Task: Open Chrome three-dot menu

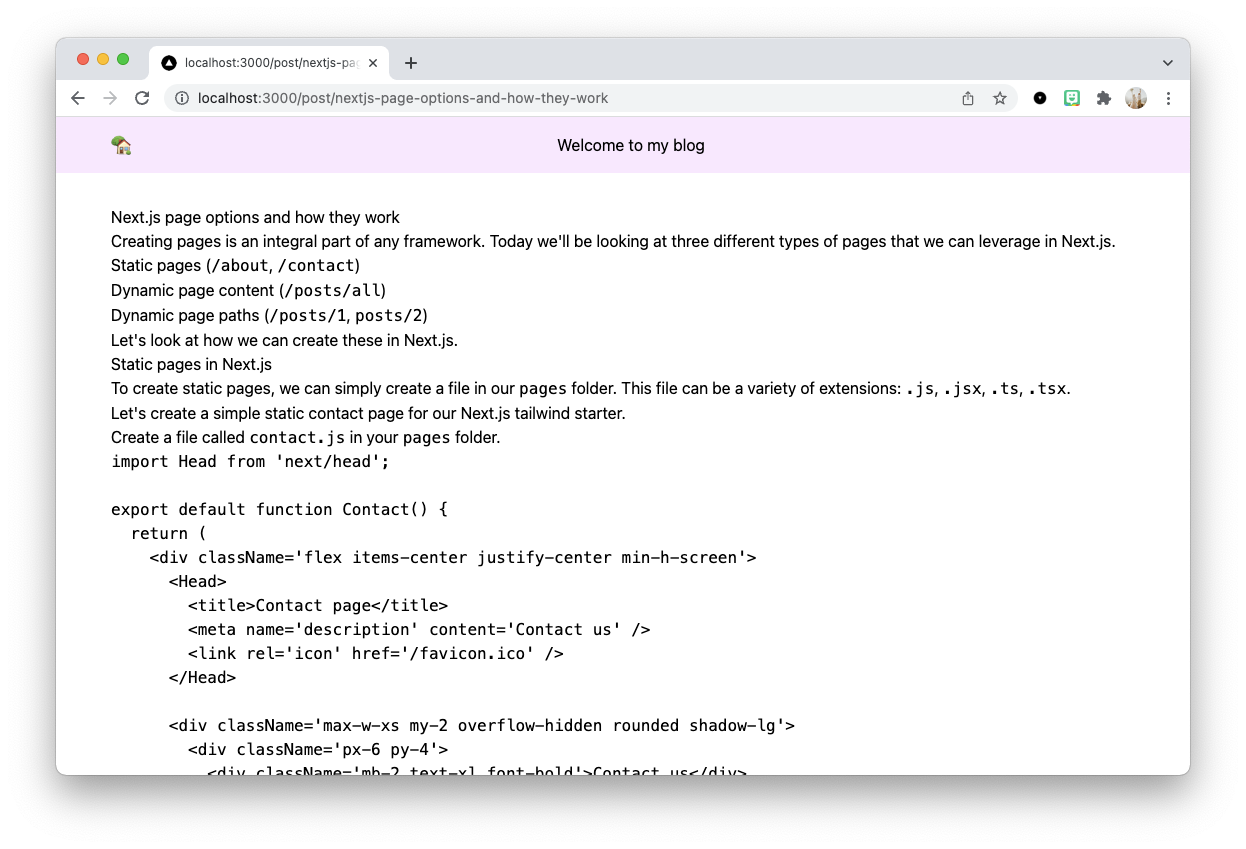Action: (x=1168, y=98)
